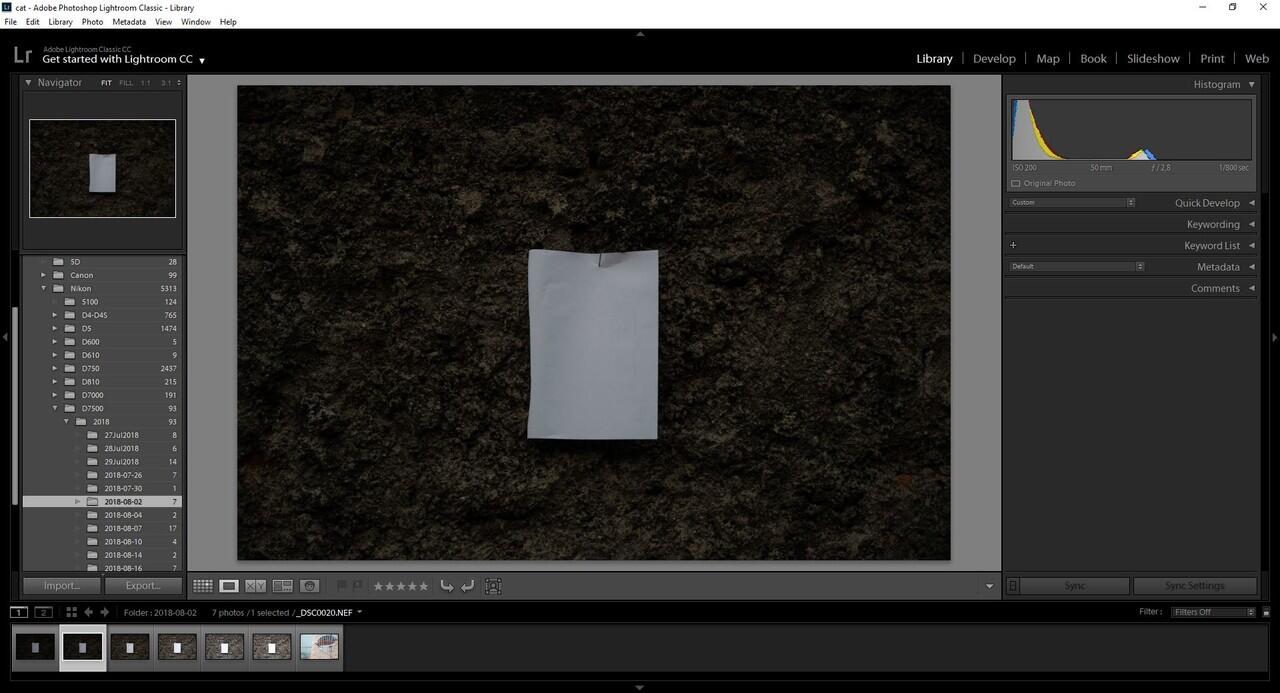
Task: Set photo as rejected flag icon
Action: 357,586
